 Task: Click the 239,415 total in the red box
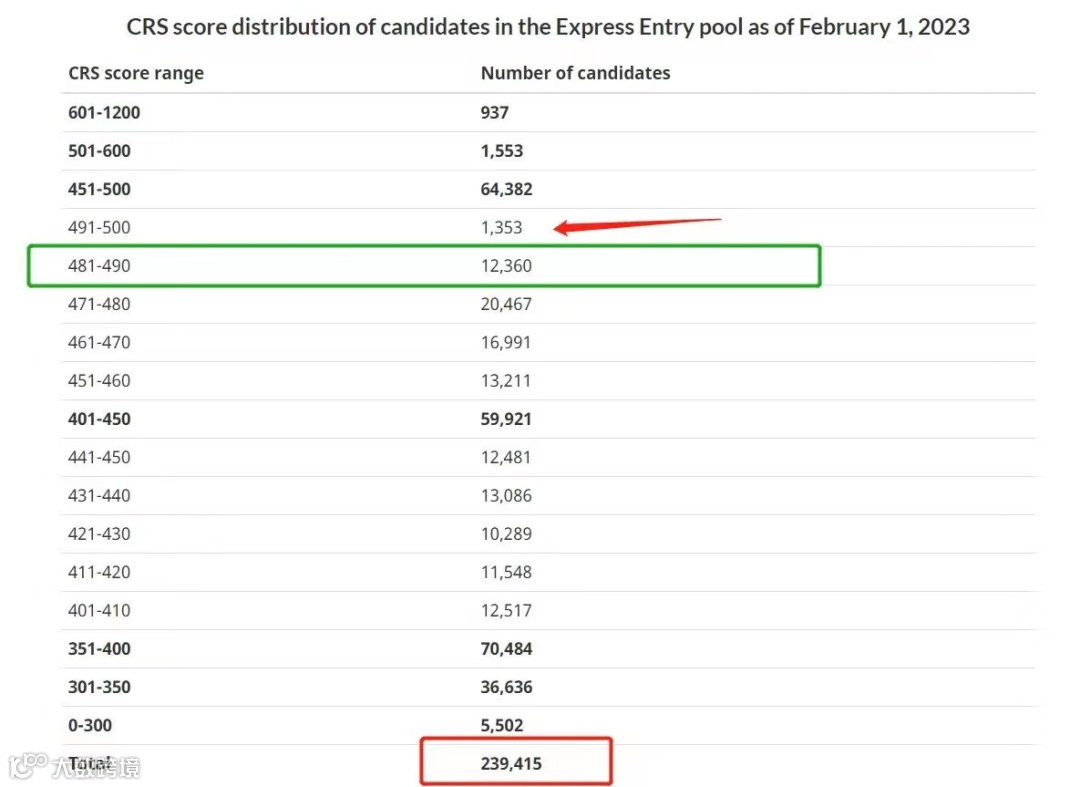click(511, 764)
